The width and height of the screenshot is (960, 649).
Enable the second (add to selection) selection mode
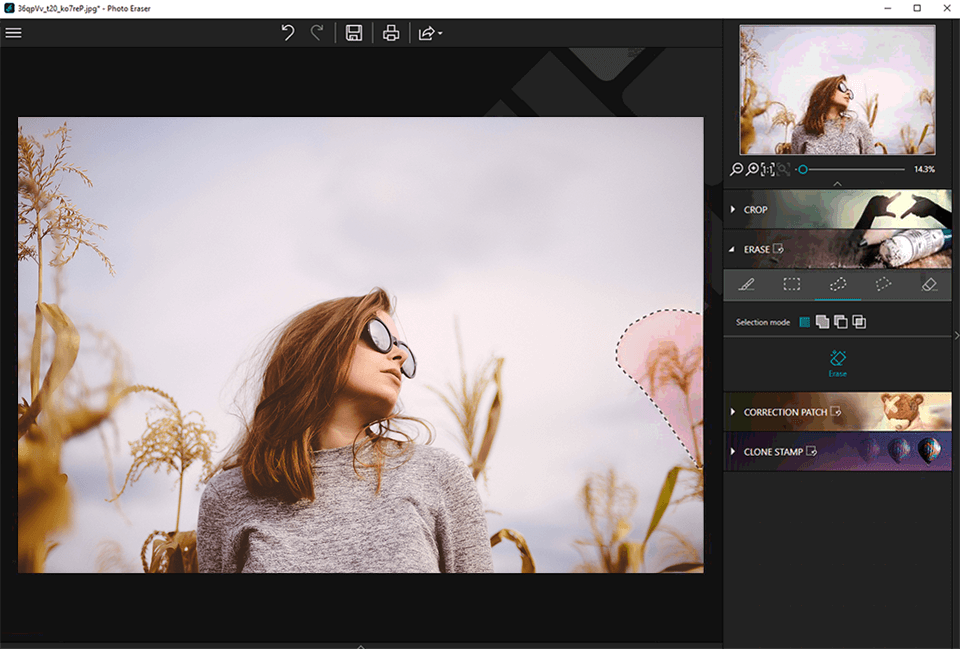822,322
